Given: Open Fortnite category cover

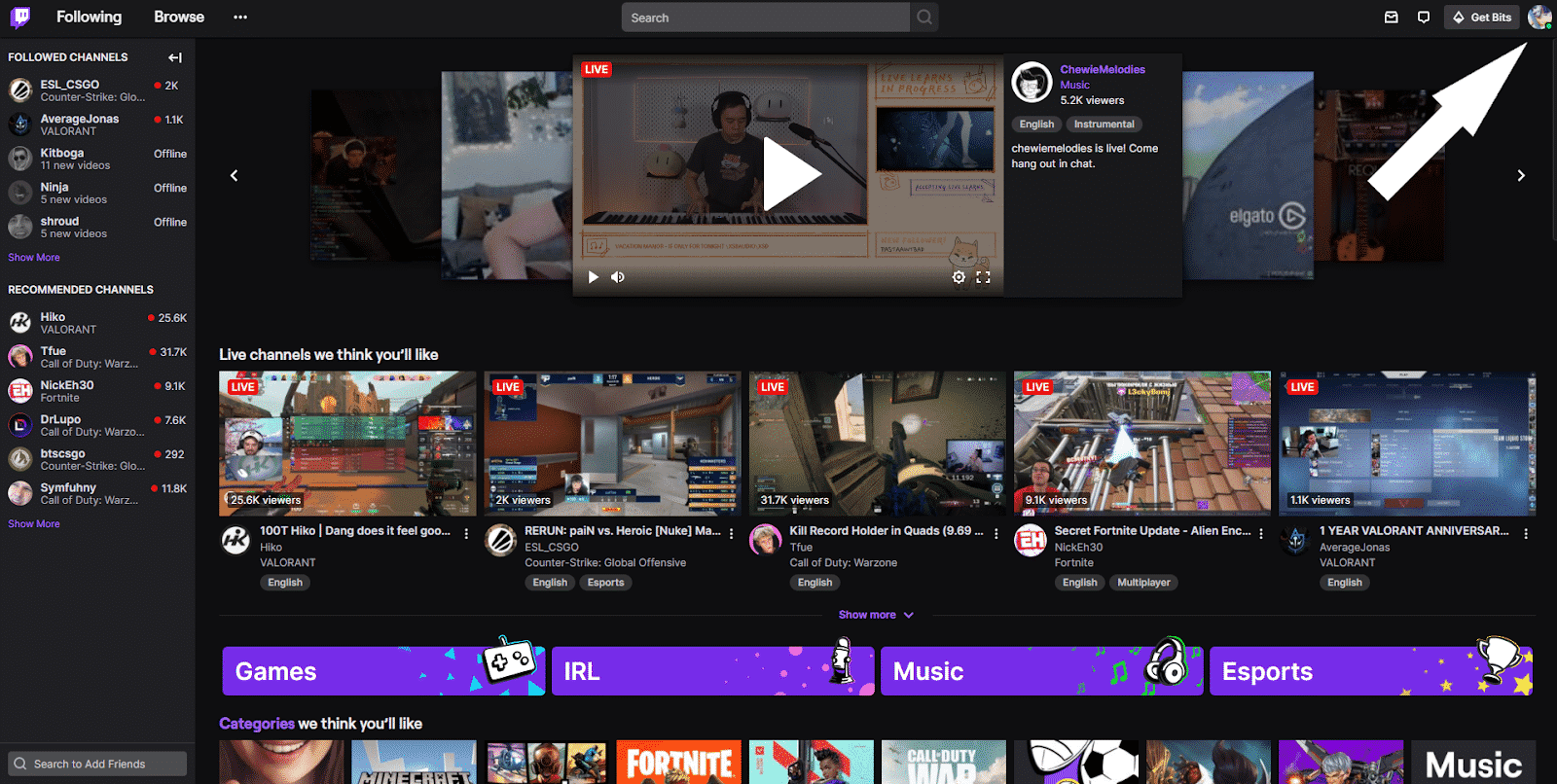Looking at the screenshot, I should (x=679, y=762).
